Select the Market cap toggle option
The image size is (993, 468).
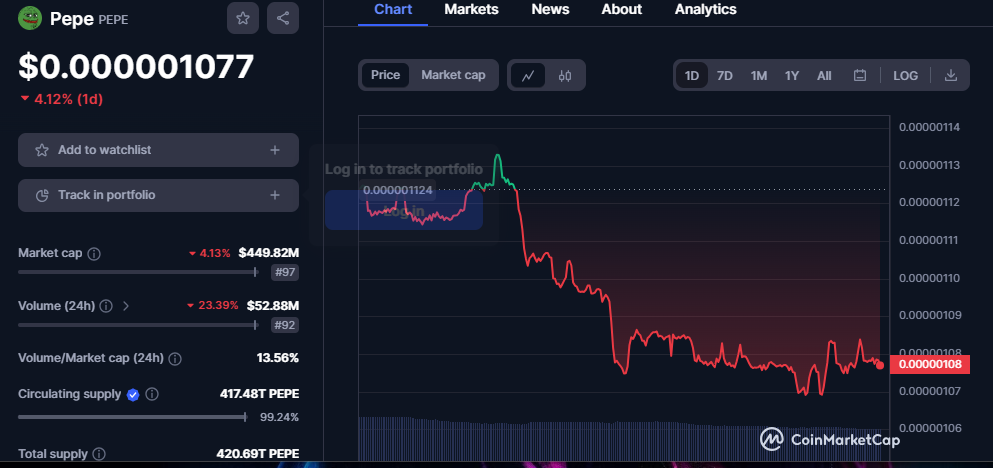[x=453, y=75]
